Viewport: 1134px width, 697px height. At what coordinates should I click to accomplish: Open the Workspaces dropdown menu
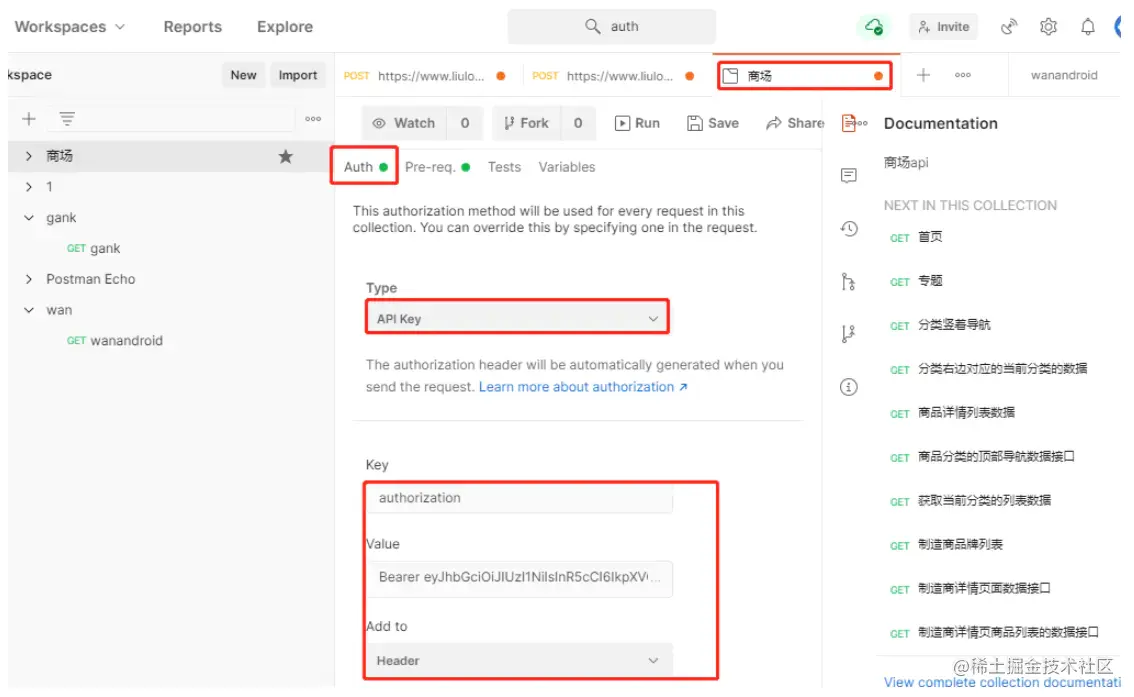coord(69,27)
